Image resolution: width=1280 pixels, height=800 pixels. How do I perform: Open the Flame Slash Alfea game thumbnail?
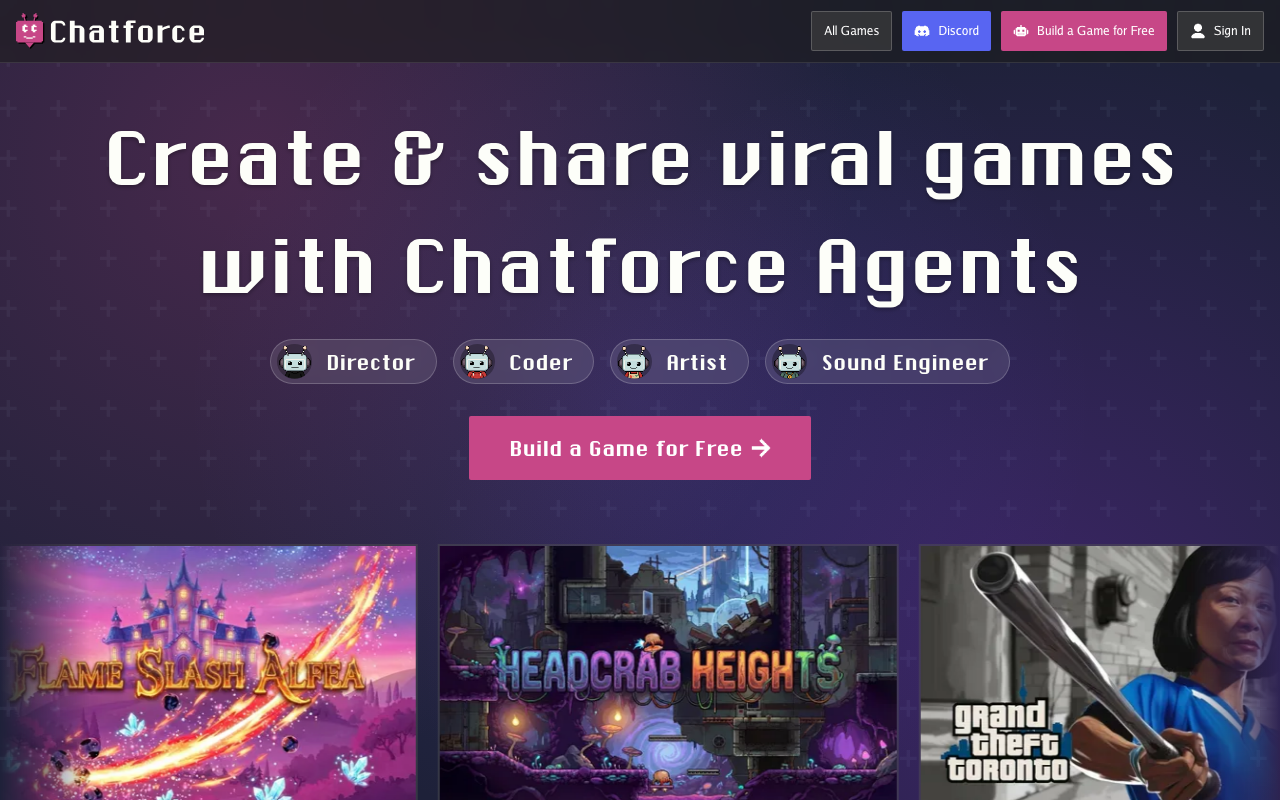pos(208,672)
